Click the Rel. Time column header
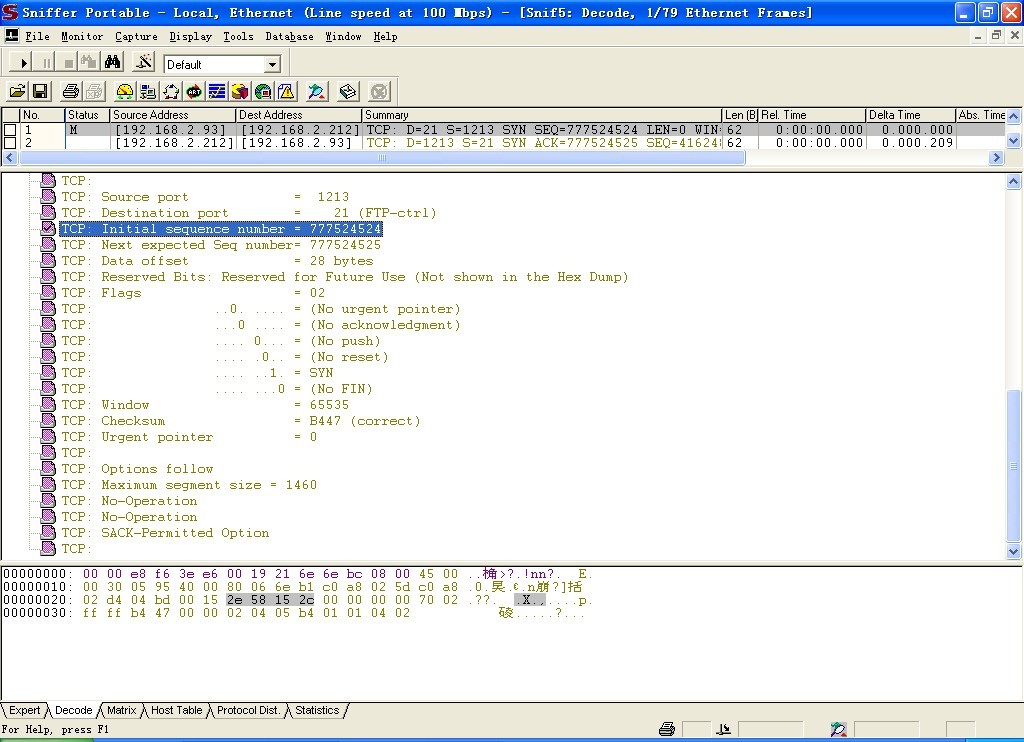Image resolution: width=1024 pixels, height=742 pixels. (812, 115)
